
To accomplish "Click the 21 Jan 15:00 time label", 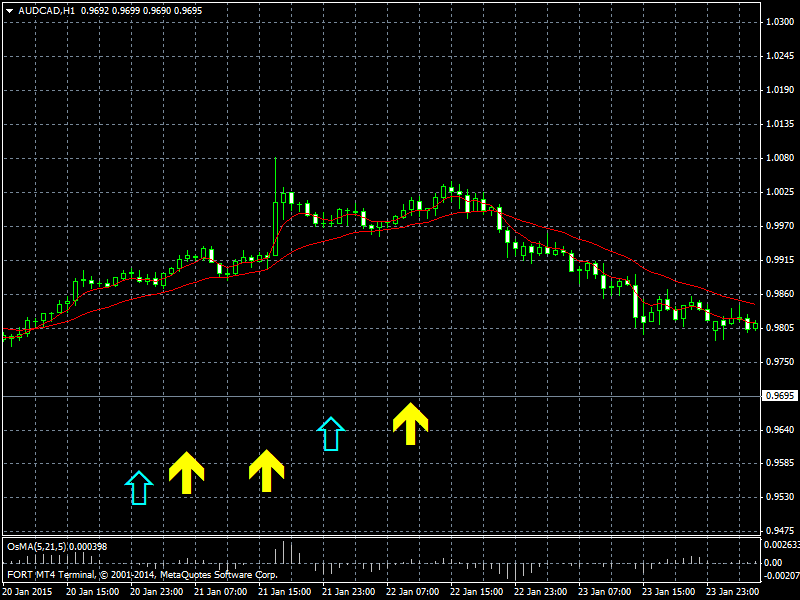I will pos(285,592).
